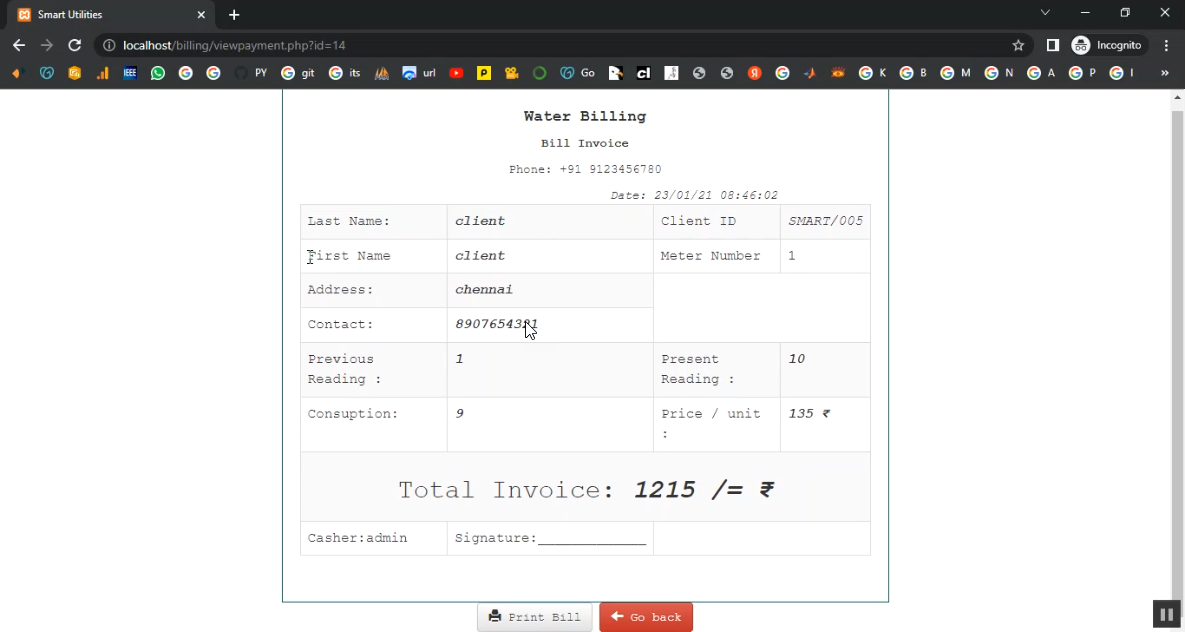Open the tab search dropdown arrow
This screenshot has width=1185, height=632.
[x=1045, y=13]
